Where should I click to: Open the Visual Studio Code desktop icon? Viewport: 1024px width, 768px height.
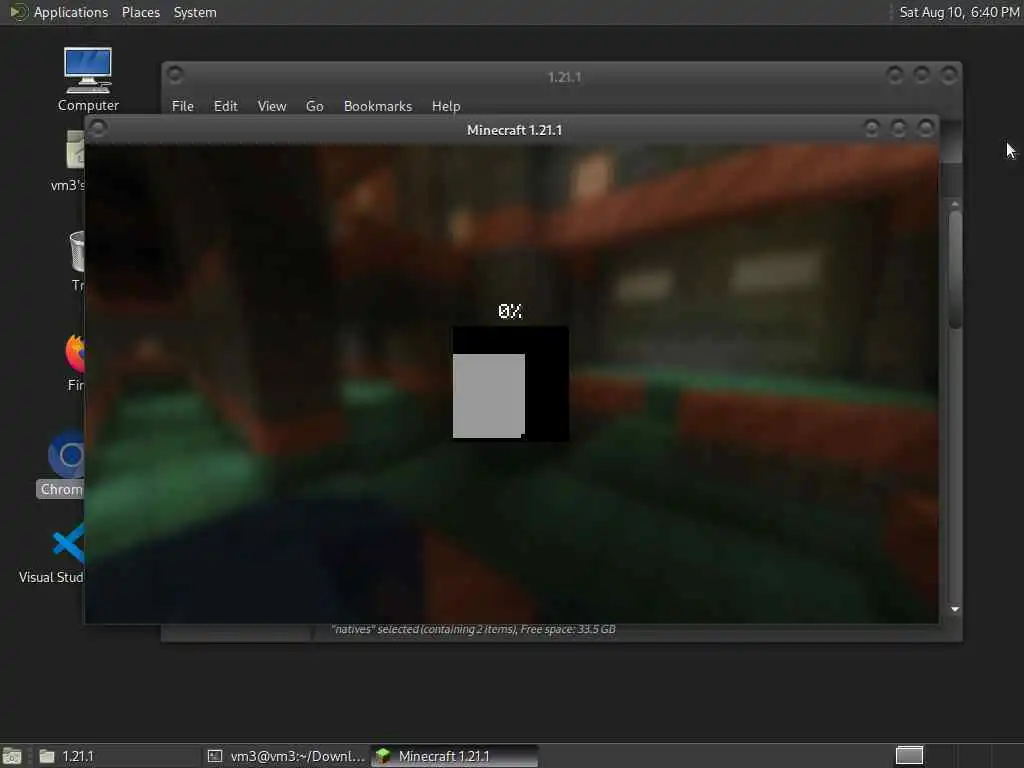pyautogui.click(x=52, y=553)
